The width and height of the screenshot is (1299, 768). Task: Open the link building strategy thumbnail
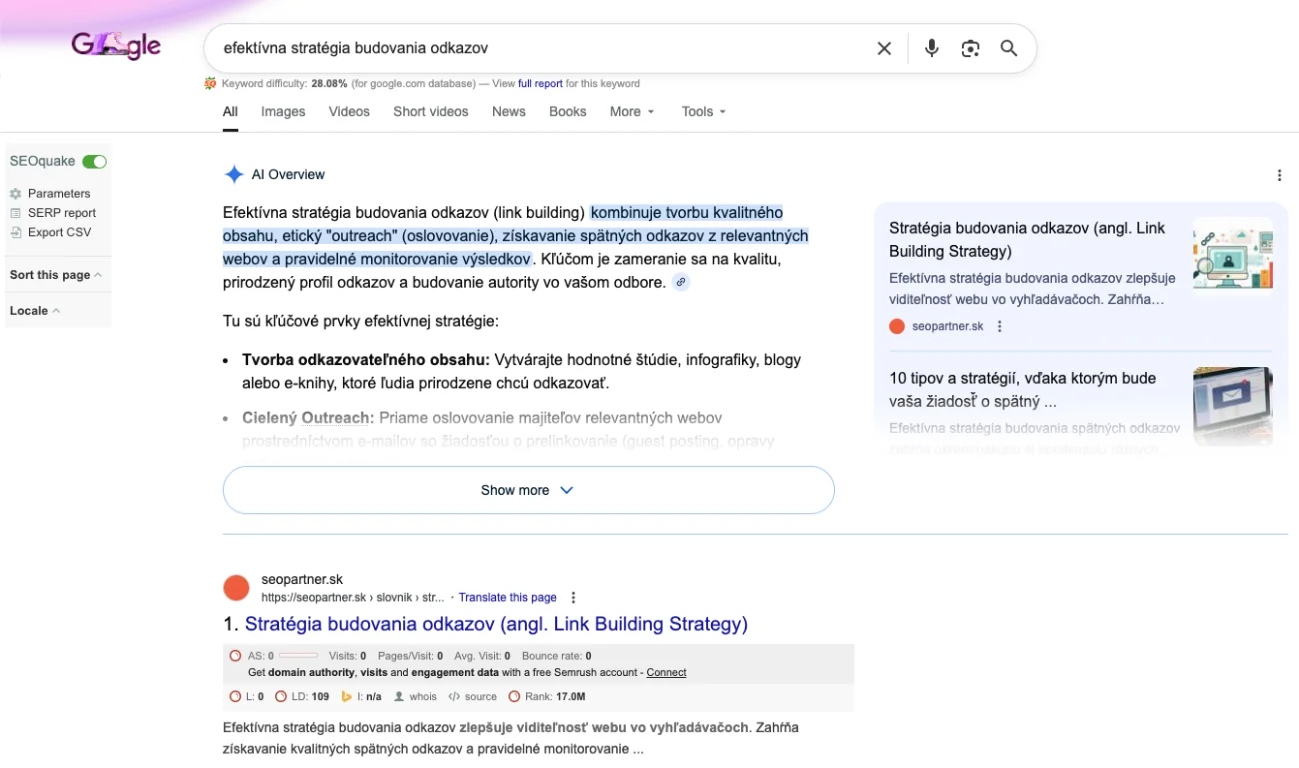1232,255
